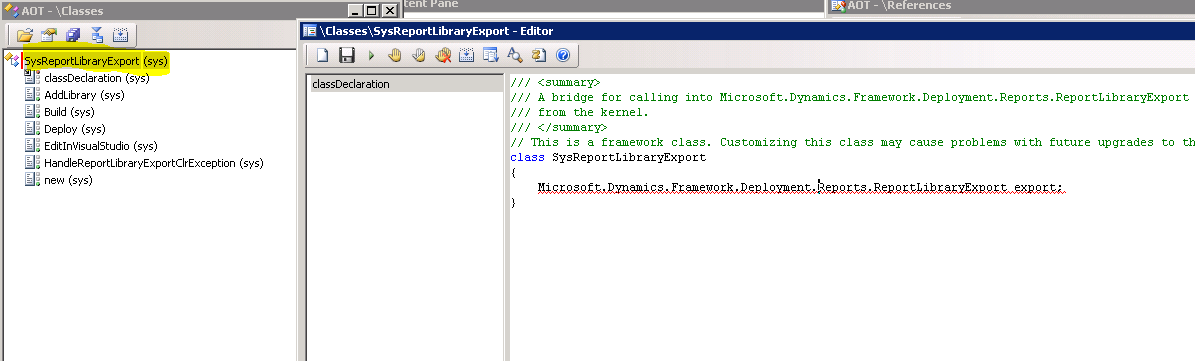Click the editor window title icon
This screenshot has width=1195, height=361.
pyautogui.click(x=309, y=31)
